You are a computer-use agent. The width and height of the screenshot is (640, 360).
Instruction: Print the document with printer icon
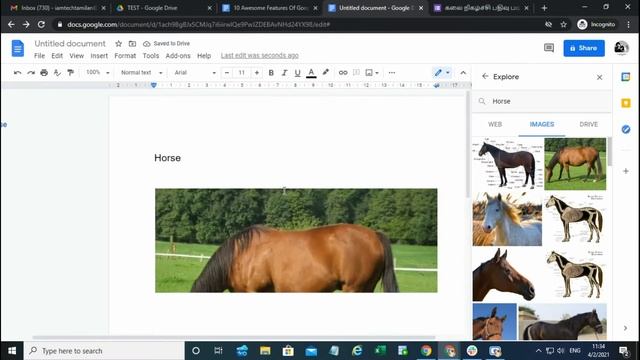tap(44, 73)
